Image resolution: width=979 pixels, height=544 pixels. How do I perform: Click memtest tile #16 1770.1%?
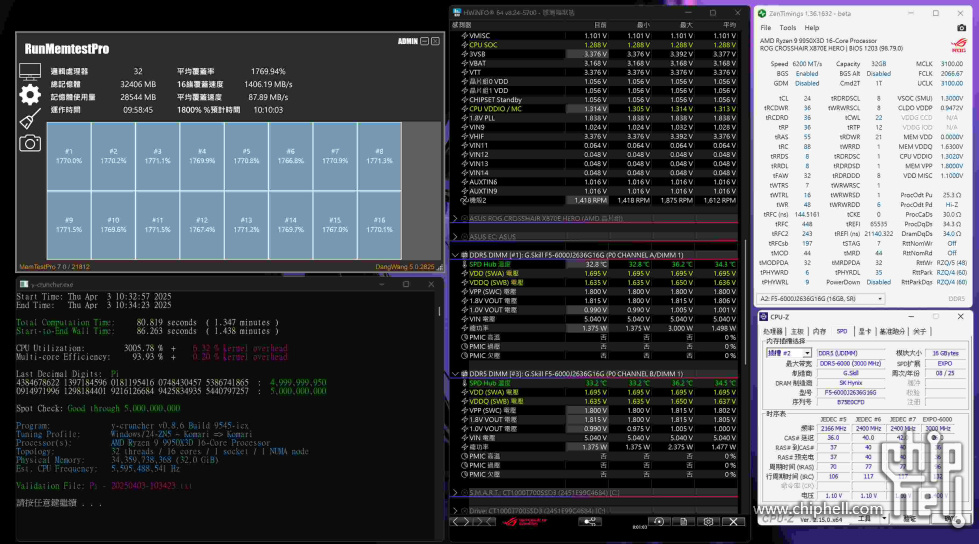coord(380,225)
